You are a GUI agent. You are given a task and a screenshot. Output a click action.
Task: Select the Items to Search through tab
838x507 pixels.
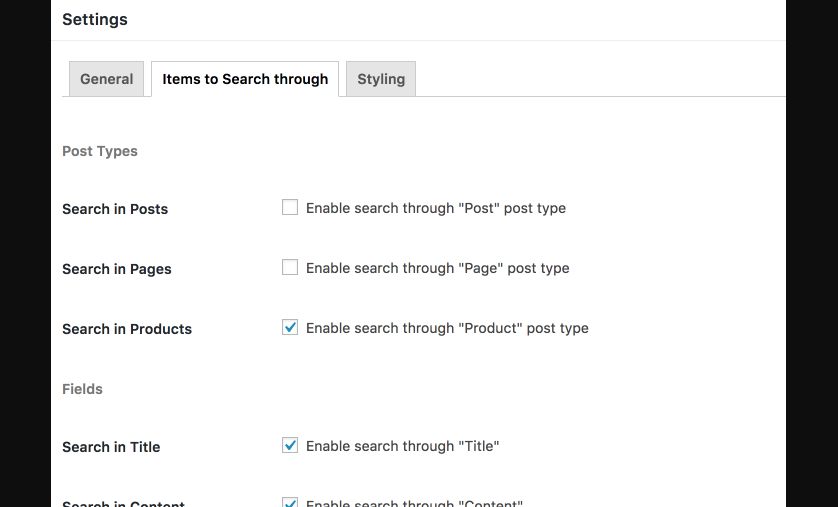click(x=245, y=79)
